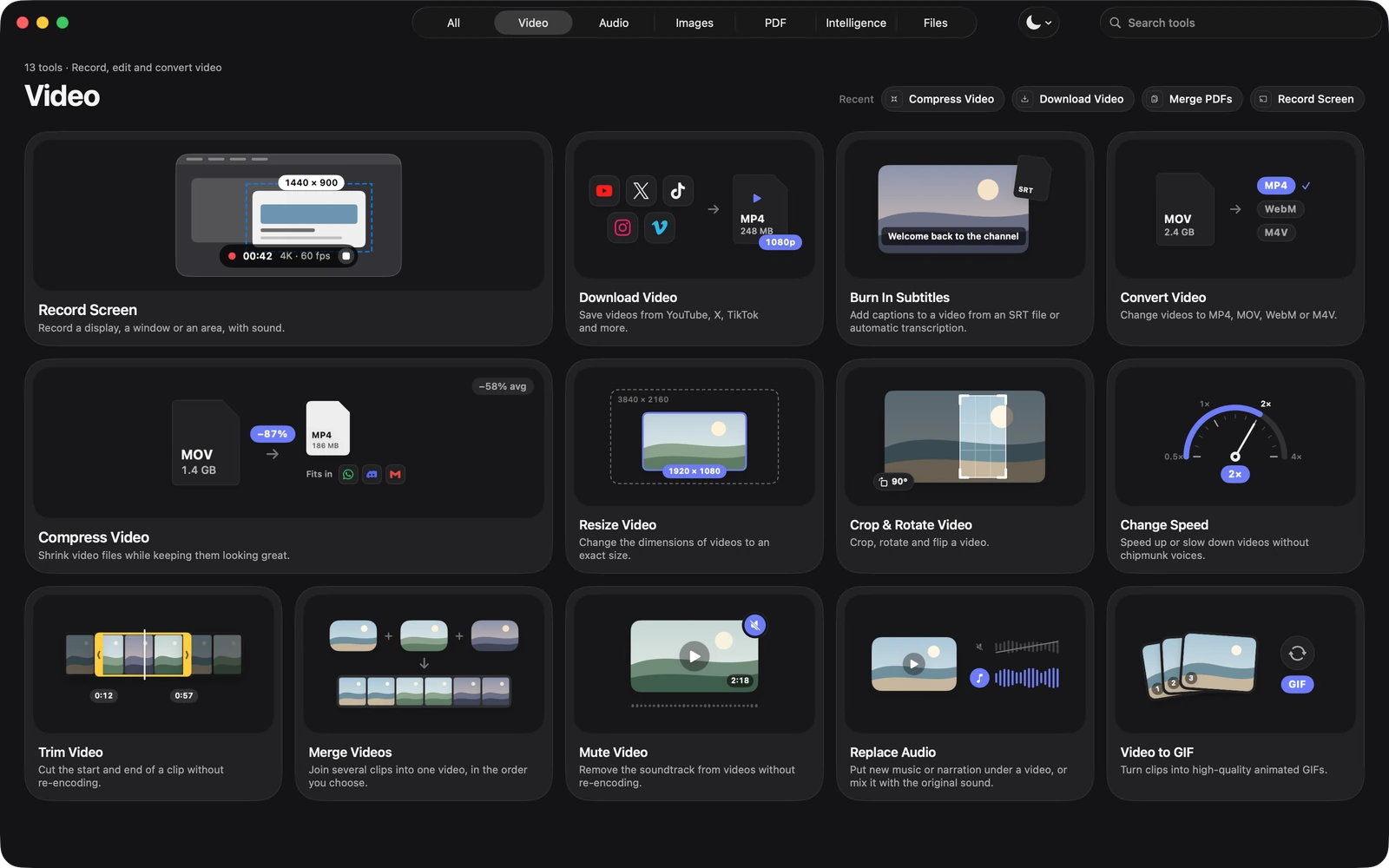Go to the Images tab
This screenshot has height=868, width=1389.
(694, 23)
